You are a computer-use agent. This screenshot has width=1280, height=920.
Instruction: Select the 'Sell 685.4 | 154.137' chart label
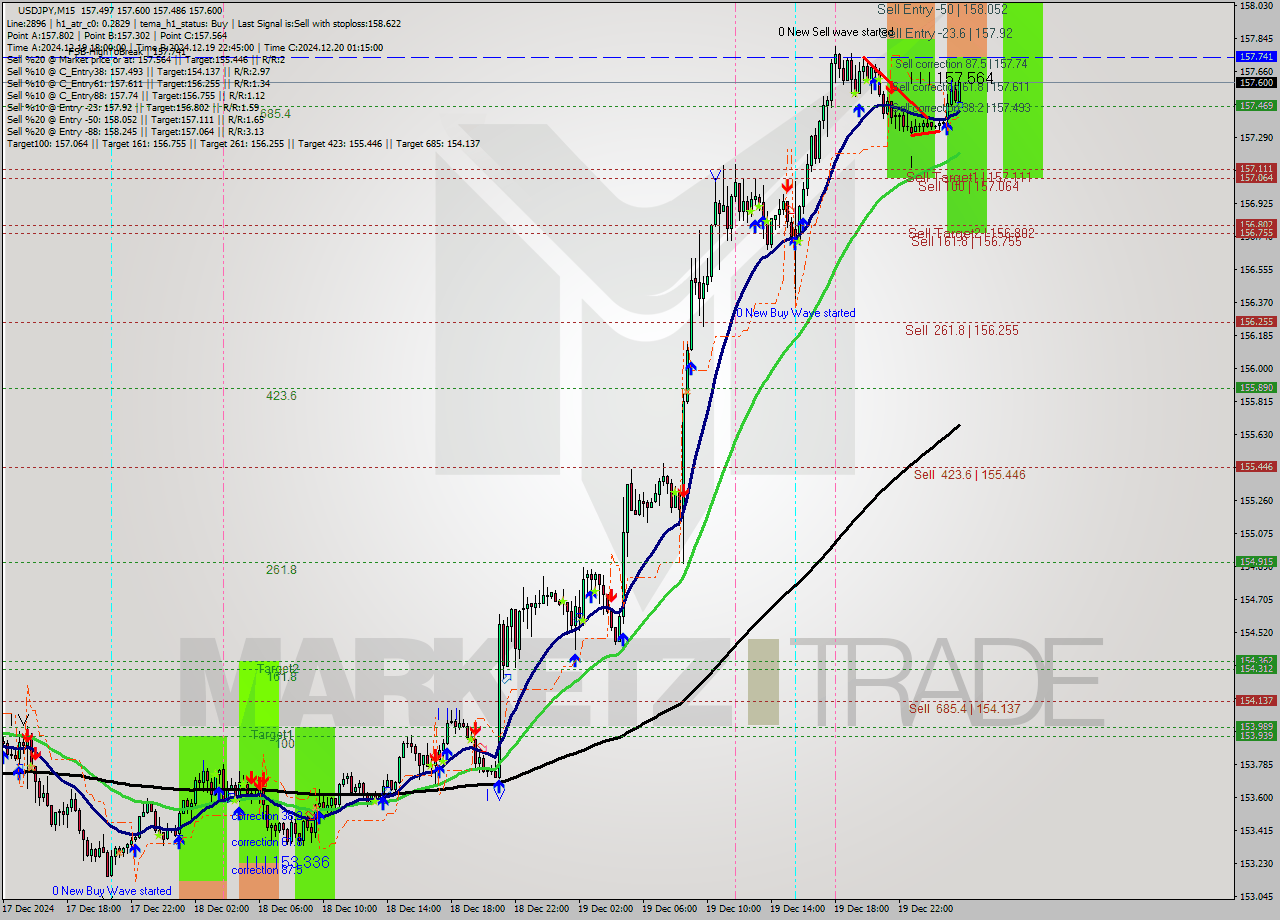(x=964, y=708)
